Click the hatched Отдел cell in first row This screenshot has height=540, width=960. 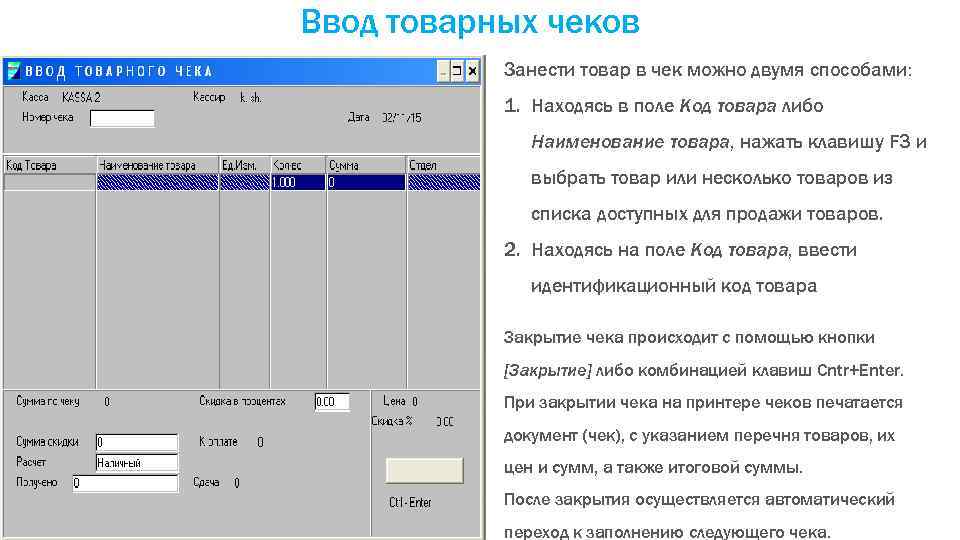point(443,182)
